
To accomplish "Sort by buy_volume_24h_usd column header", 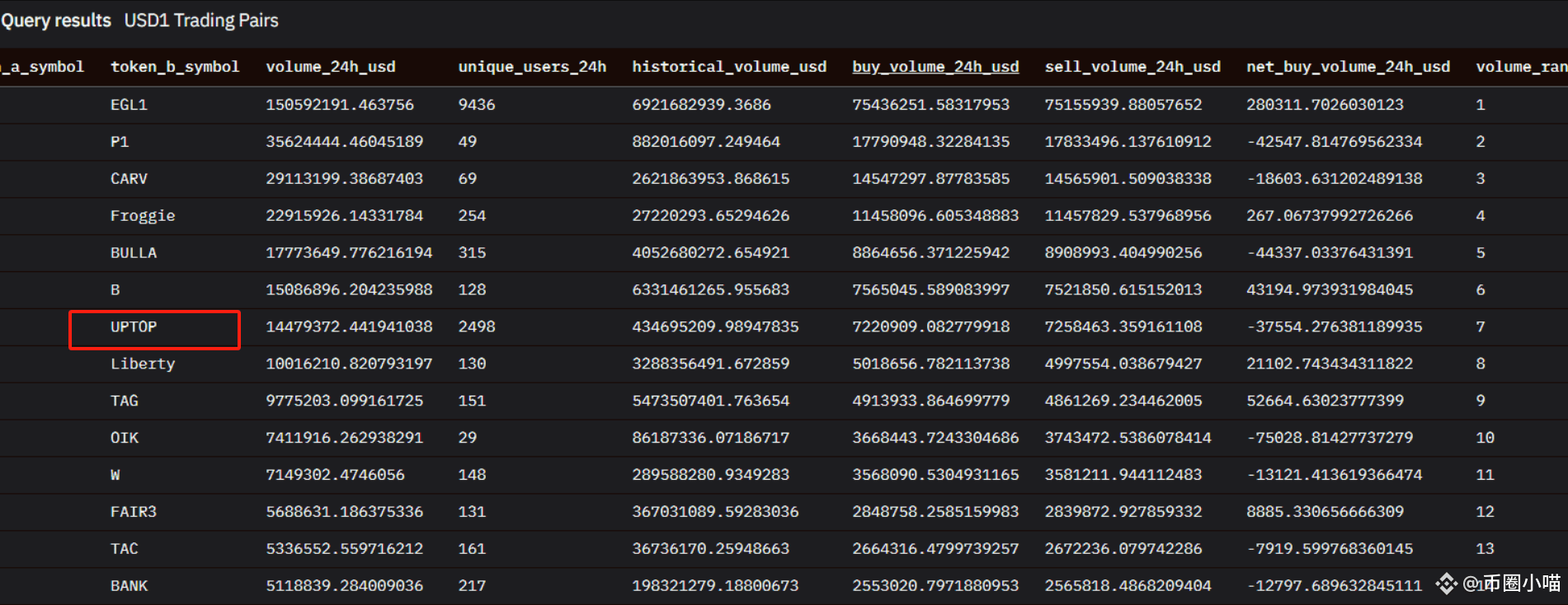I will coord(935,67).
